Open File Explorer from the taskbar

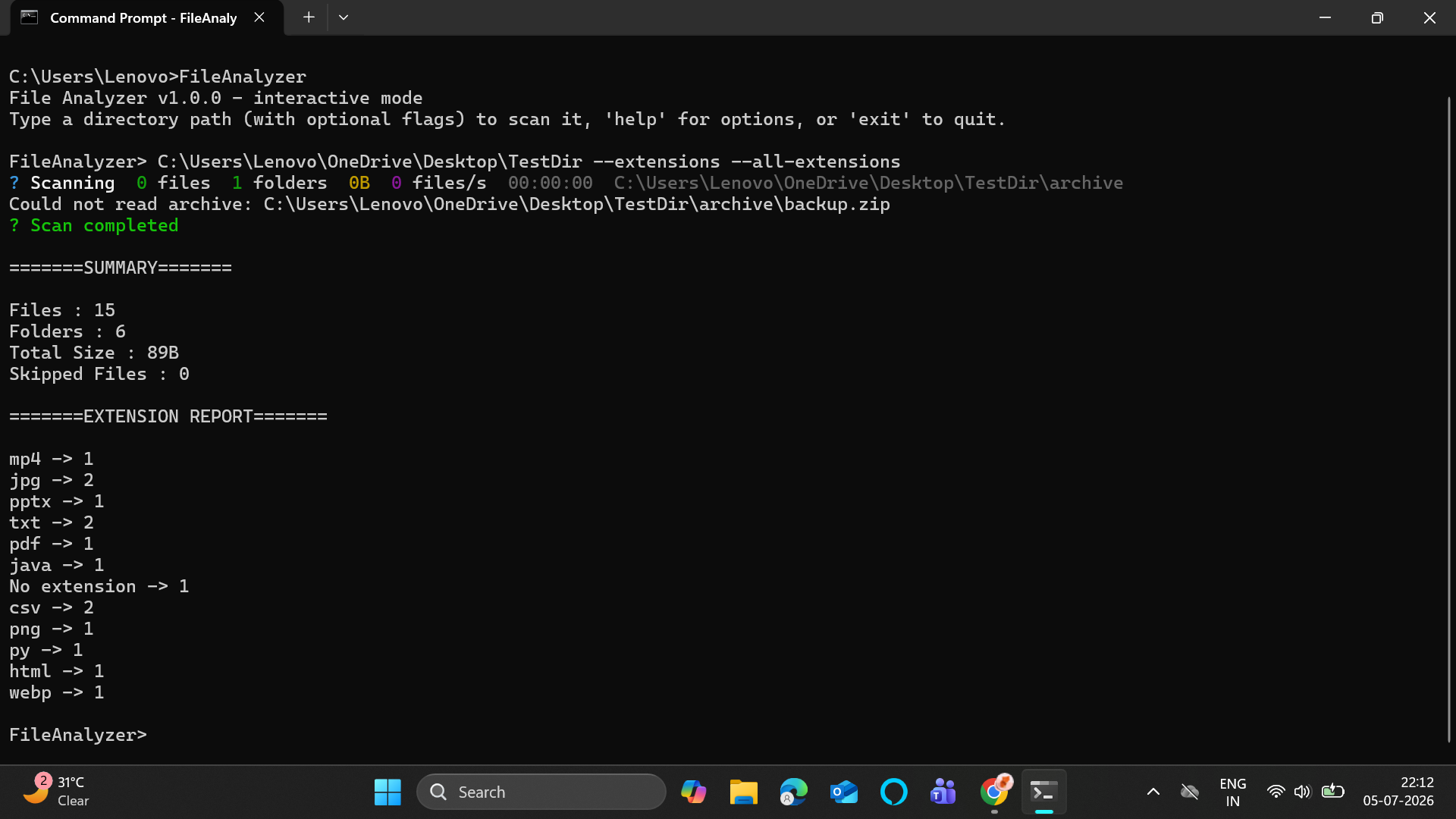[743, 792]
